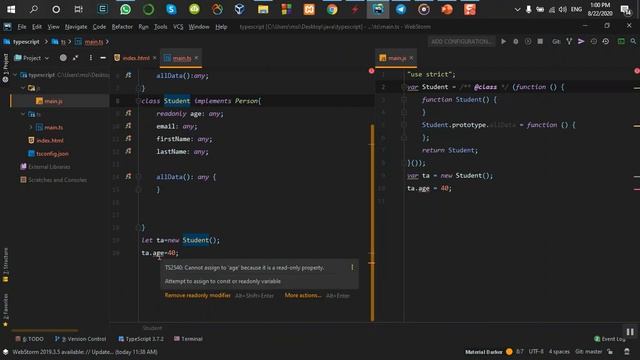Image resolution: width=640 pixels, height=360 pixels.
Task: Open the Windows Start menu
Action: point(11,9)
